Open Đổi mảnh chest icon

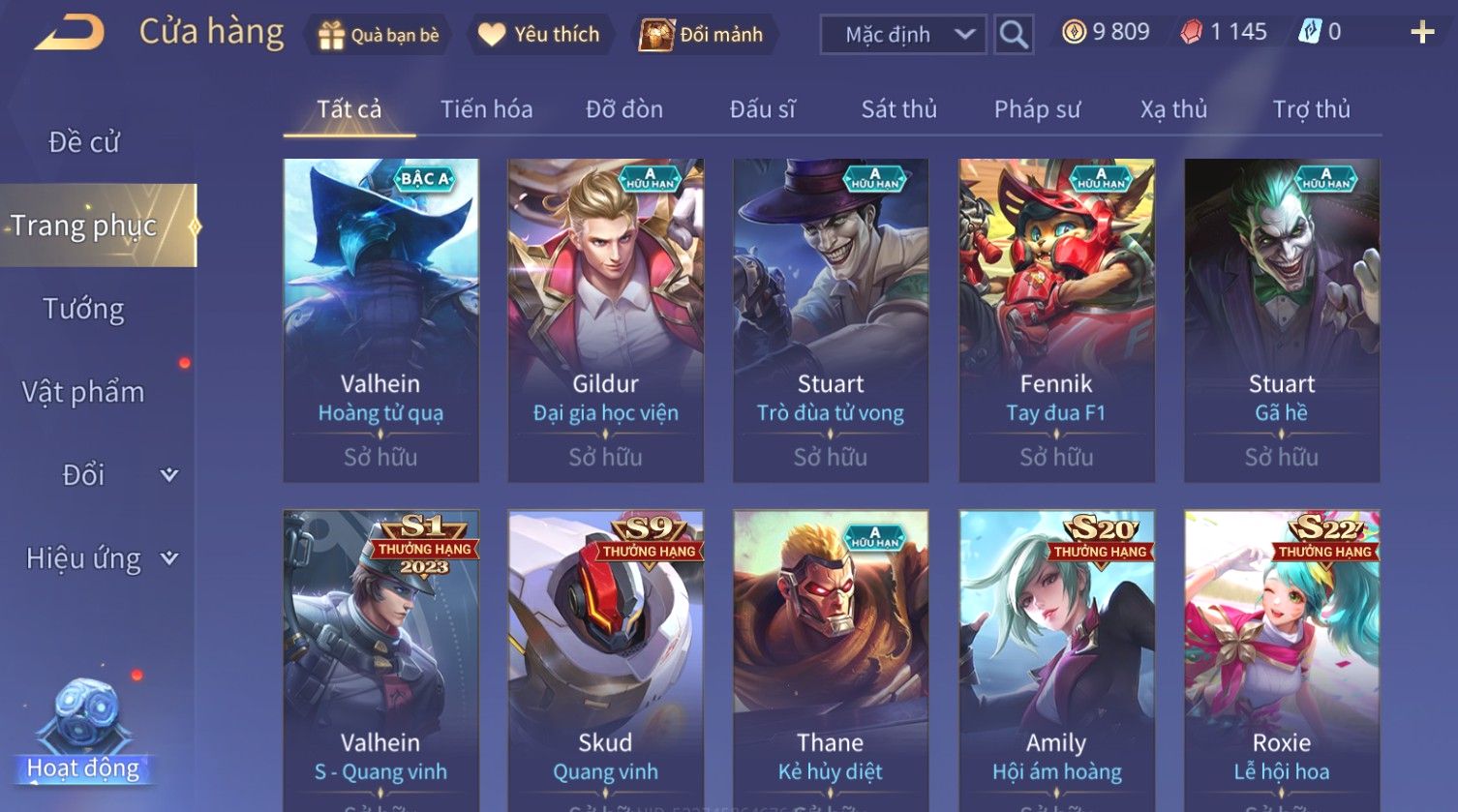pos(655,35)
